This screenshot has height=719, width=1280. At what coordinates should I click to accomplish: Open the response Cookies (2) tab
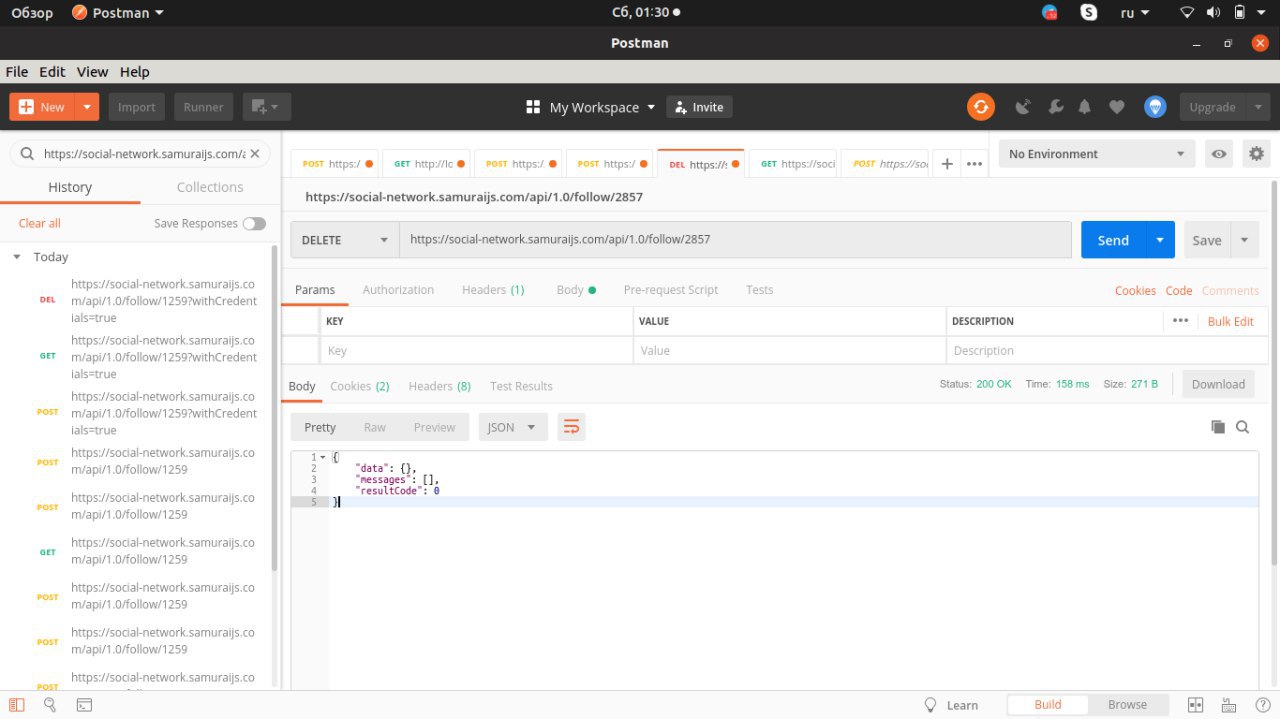(x=360, y=386)
